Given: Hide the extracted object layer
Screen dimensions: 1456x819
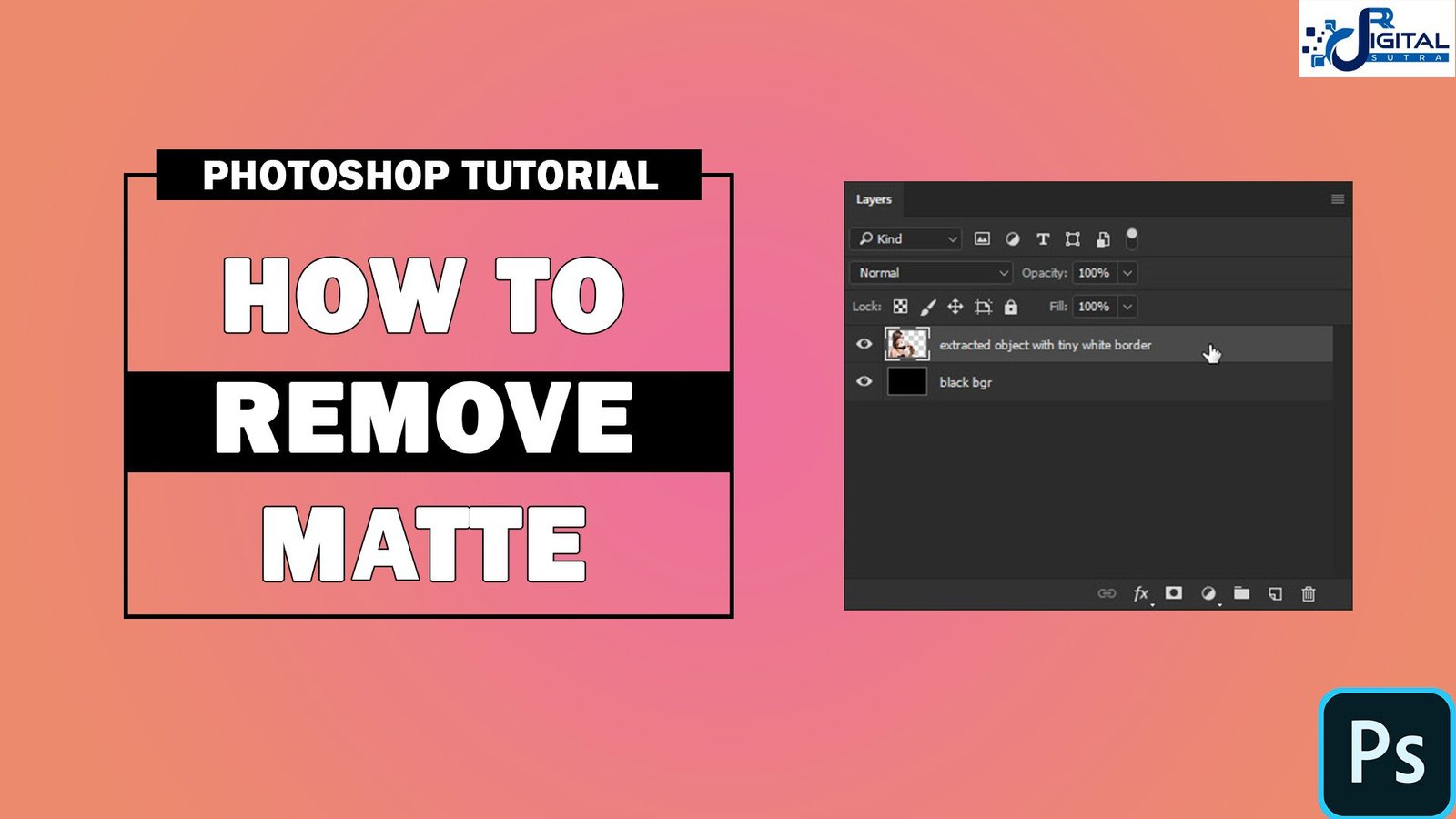Looking at the screenshot, I should point(864,344).
